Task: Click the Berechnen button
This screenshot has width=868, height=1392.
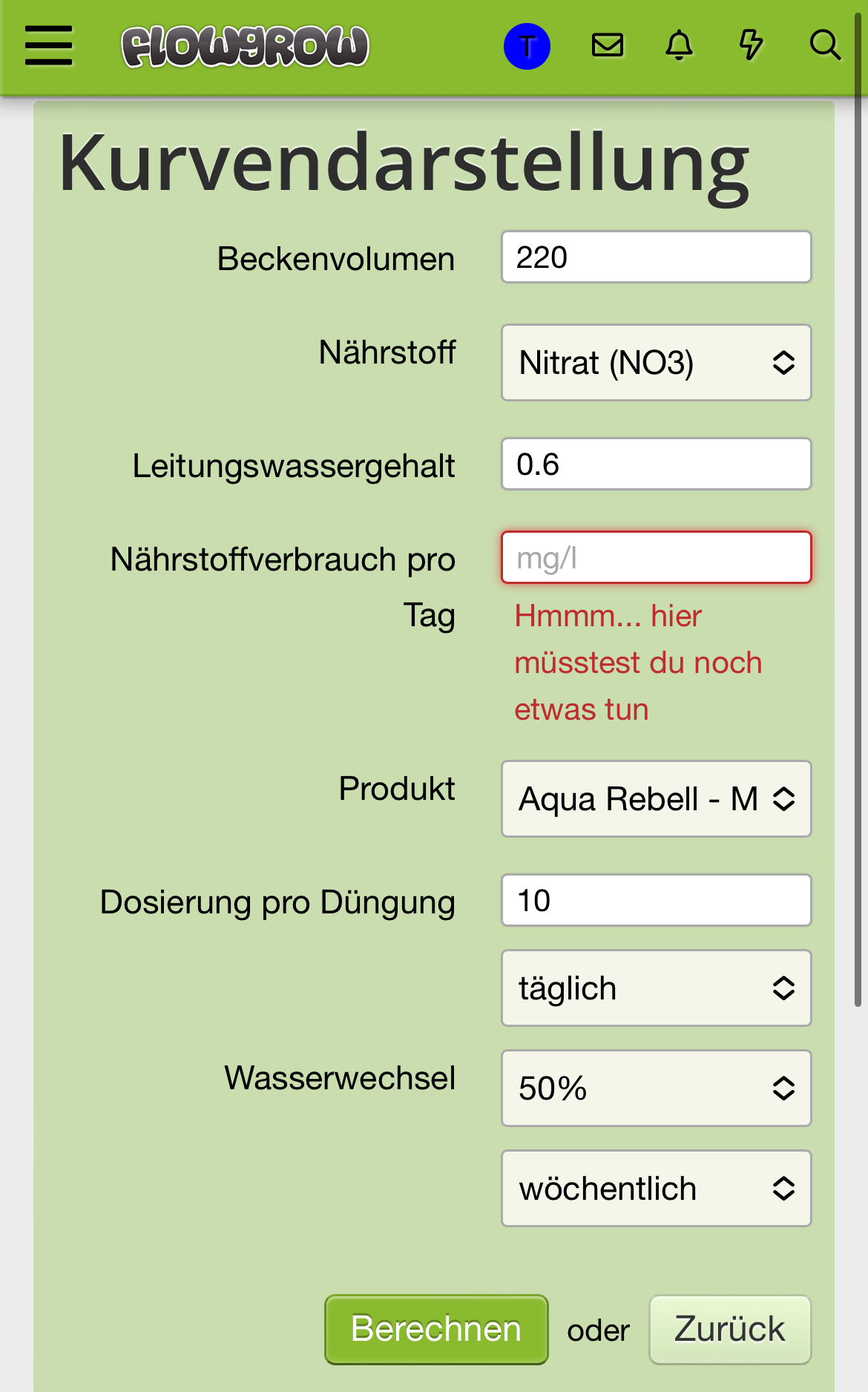Action: coord(436,1330)
